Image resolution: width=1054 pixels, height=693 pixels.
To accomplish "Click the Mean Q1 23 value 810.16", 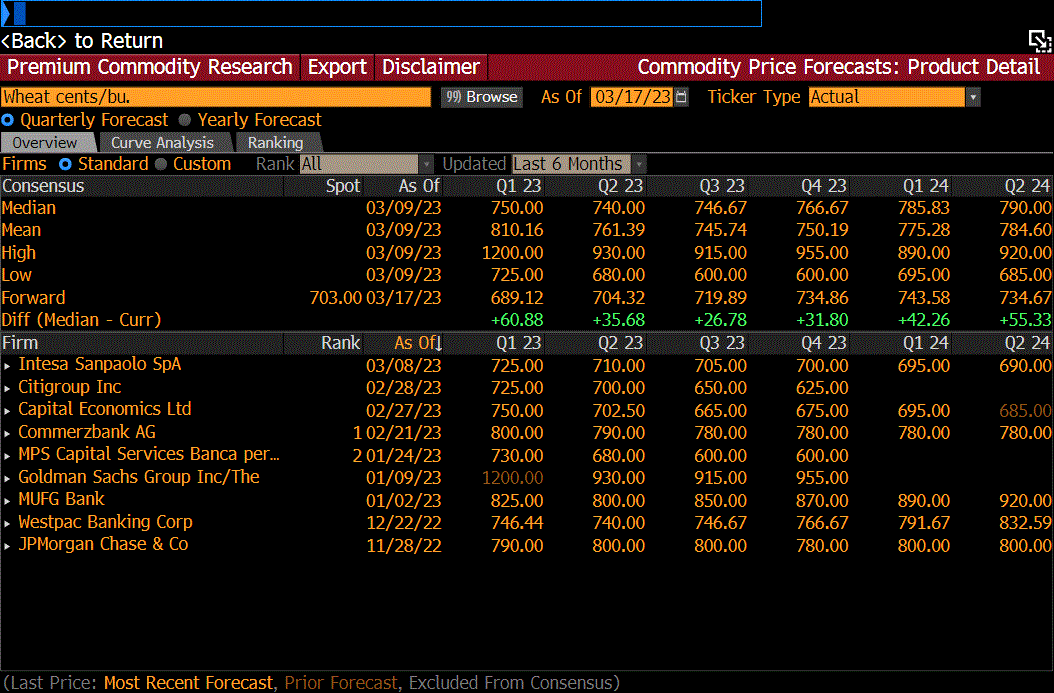I will [x=516, y=230].
